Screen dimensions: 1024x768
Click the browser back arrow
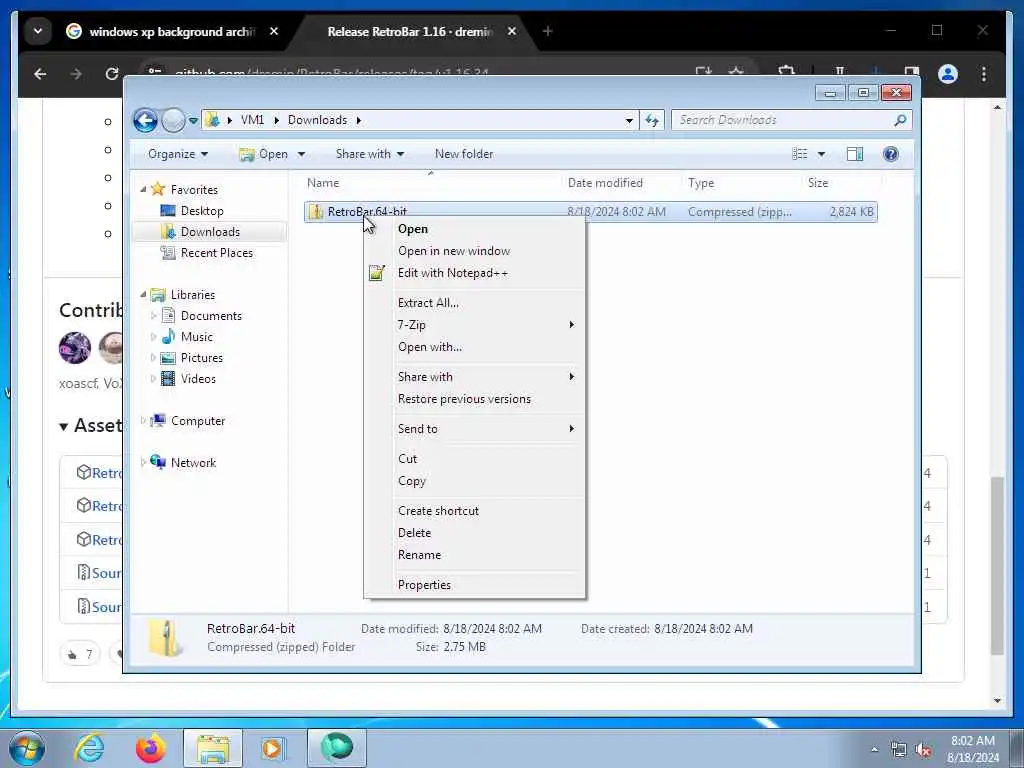coord(40,74)
